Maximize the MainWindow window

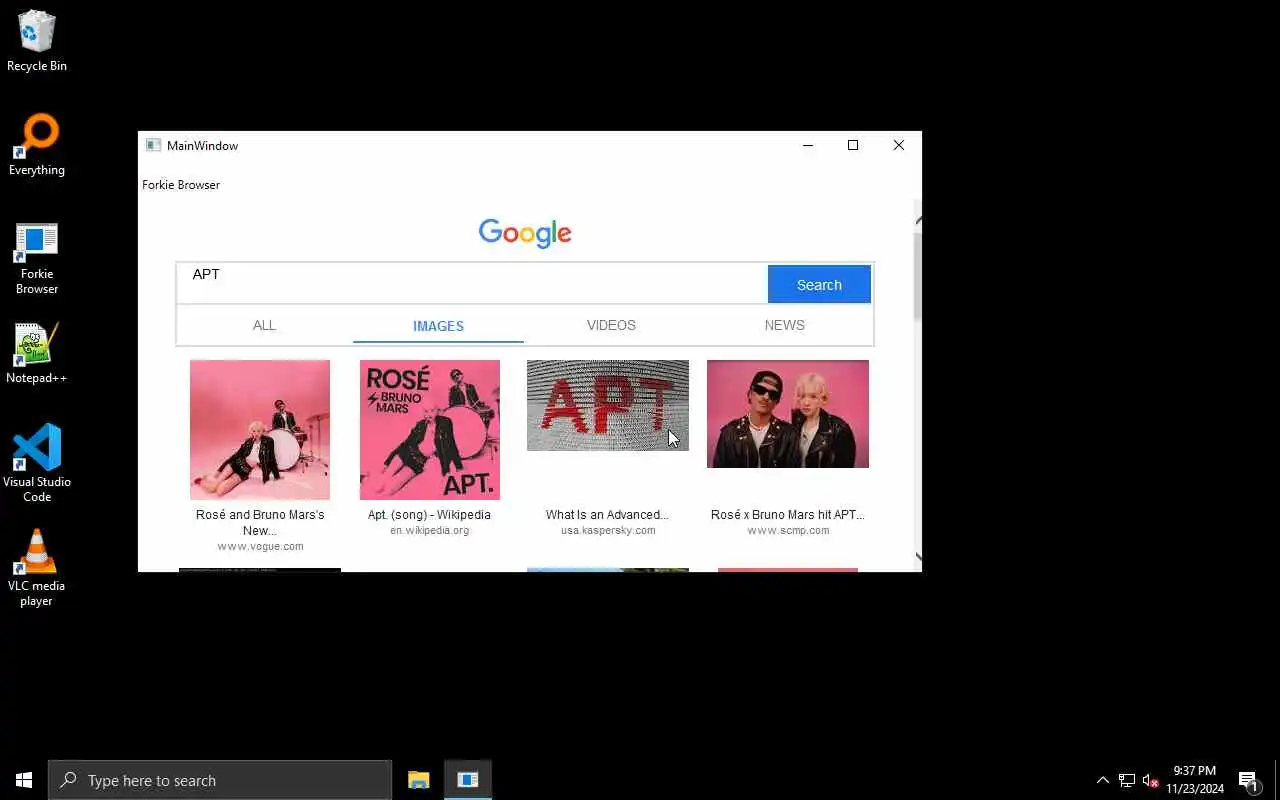[853, 145]
